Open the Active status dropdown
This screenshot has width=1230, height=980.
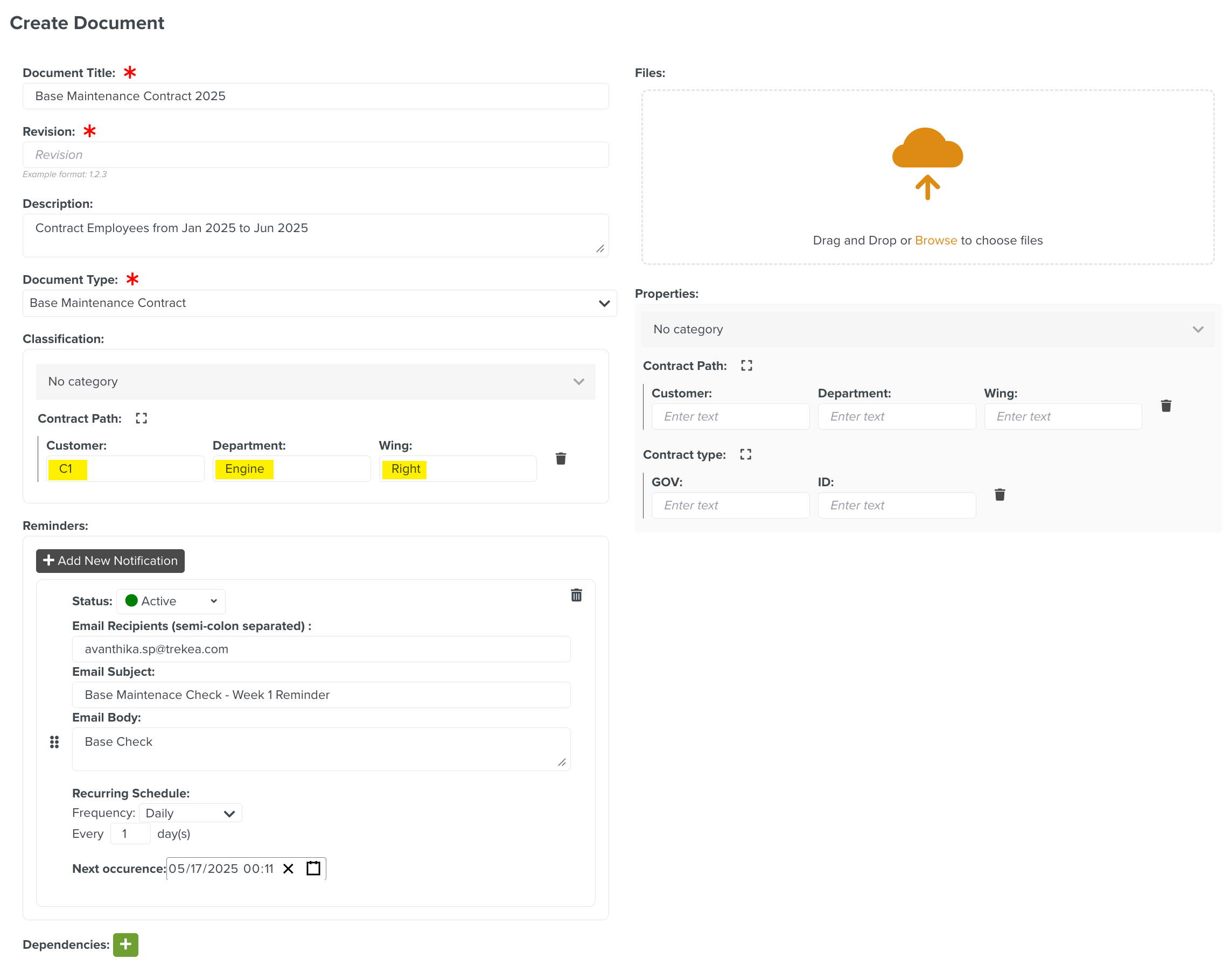click(171, 601)
